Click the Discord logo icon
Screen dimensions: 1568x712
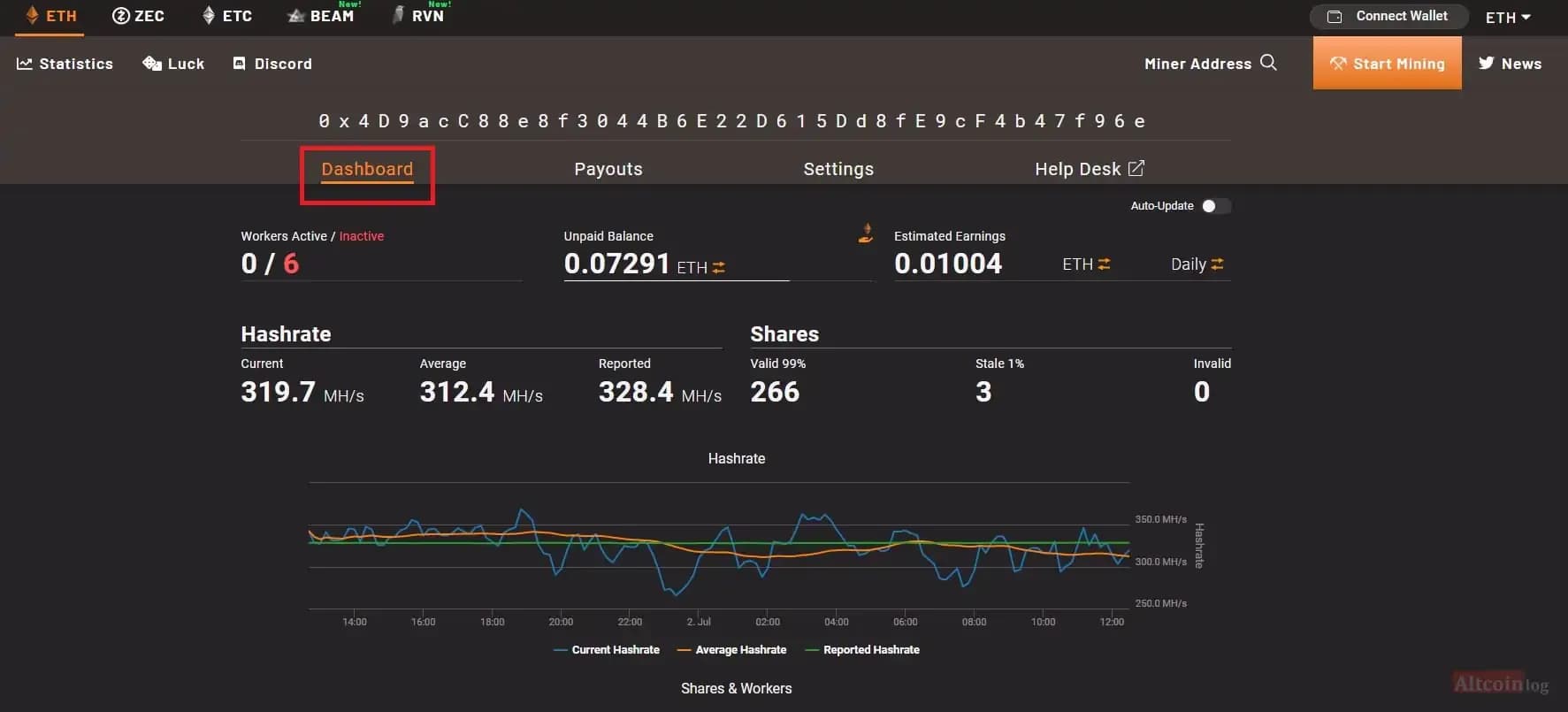click(x=239, y=64)
